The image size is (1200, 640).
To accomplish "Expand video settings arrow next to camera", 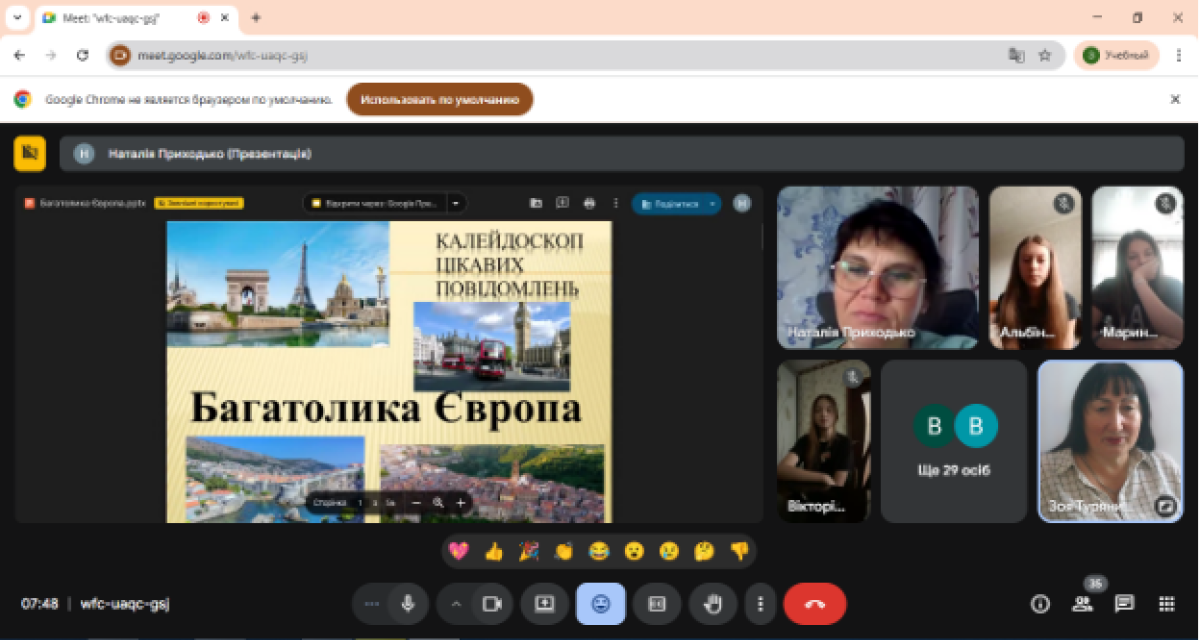I will pos(457,604).
